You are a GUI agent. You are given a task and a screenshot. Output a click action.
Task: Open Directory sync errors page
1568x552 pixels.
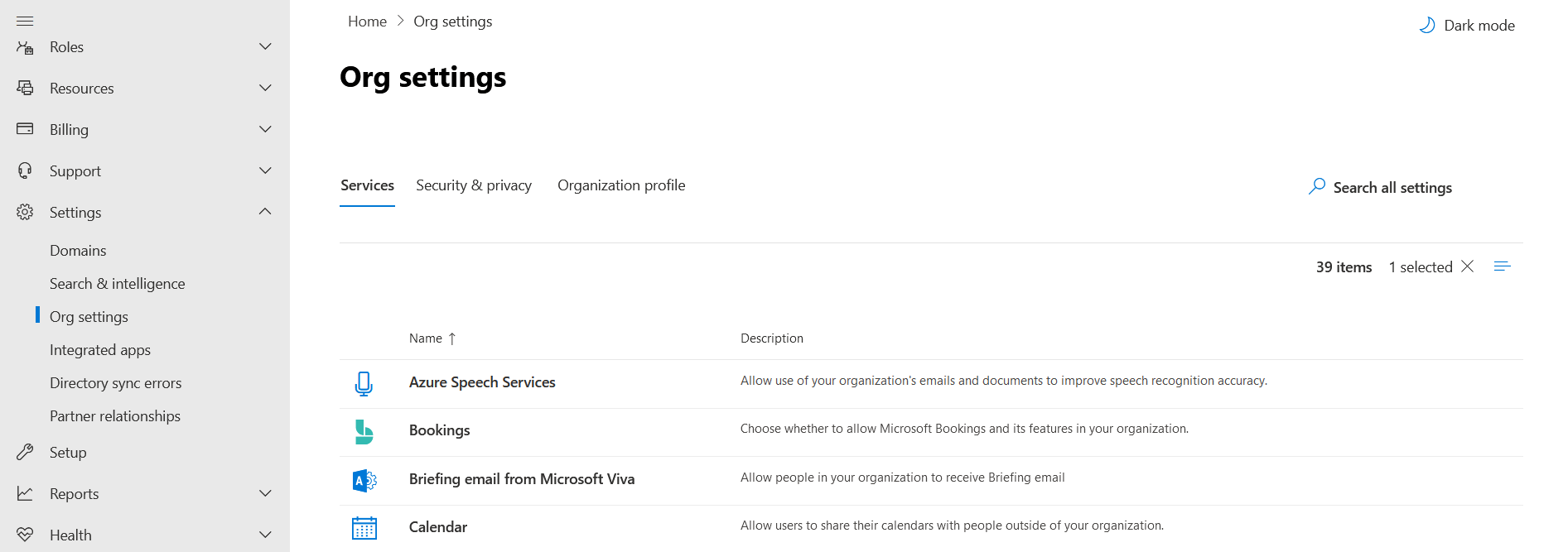[x=115, y=383]
